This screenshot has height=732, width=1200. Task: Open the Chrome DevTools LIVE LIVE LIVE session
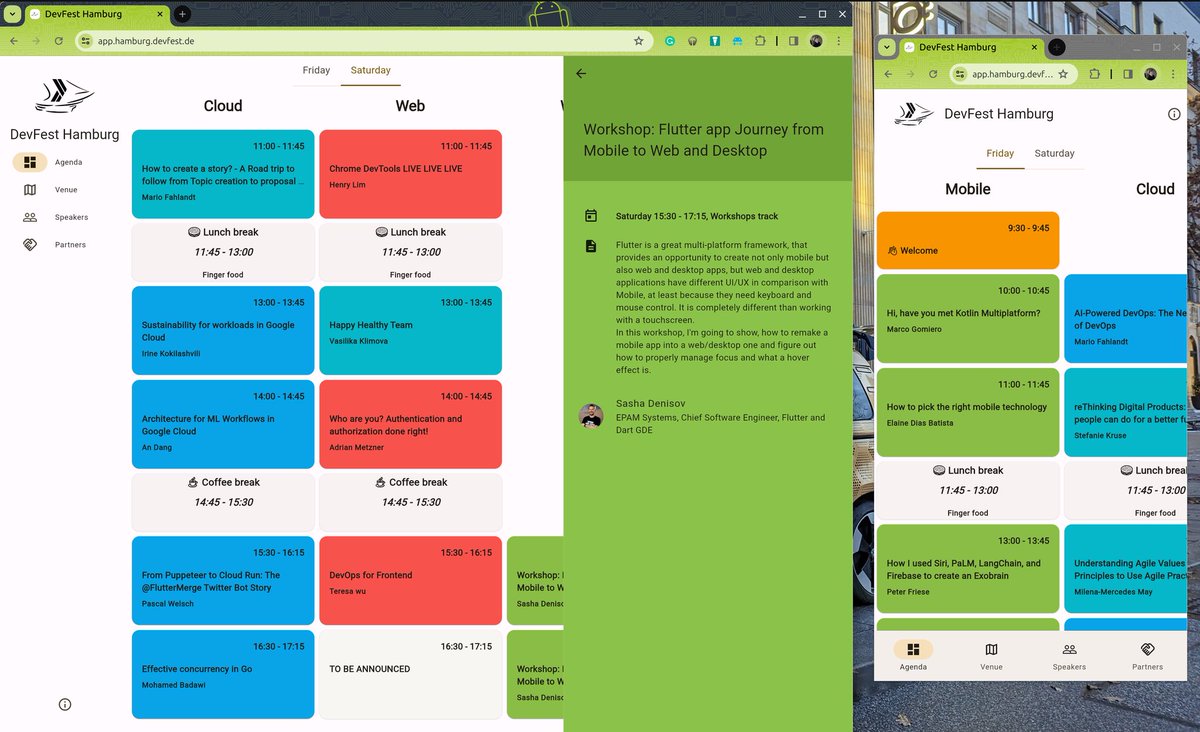click(410, 174)
